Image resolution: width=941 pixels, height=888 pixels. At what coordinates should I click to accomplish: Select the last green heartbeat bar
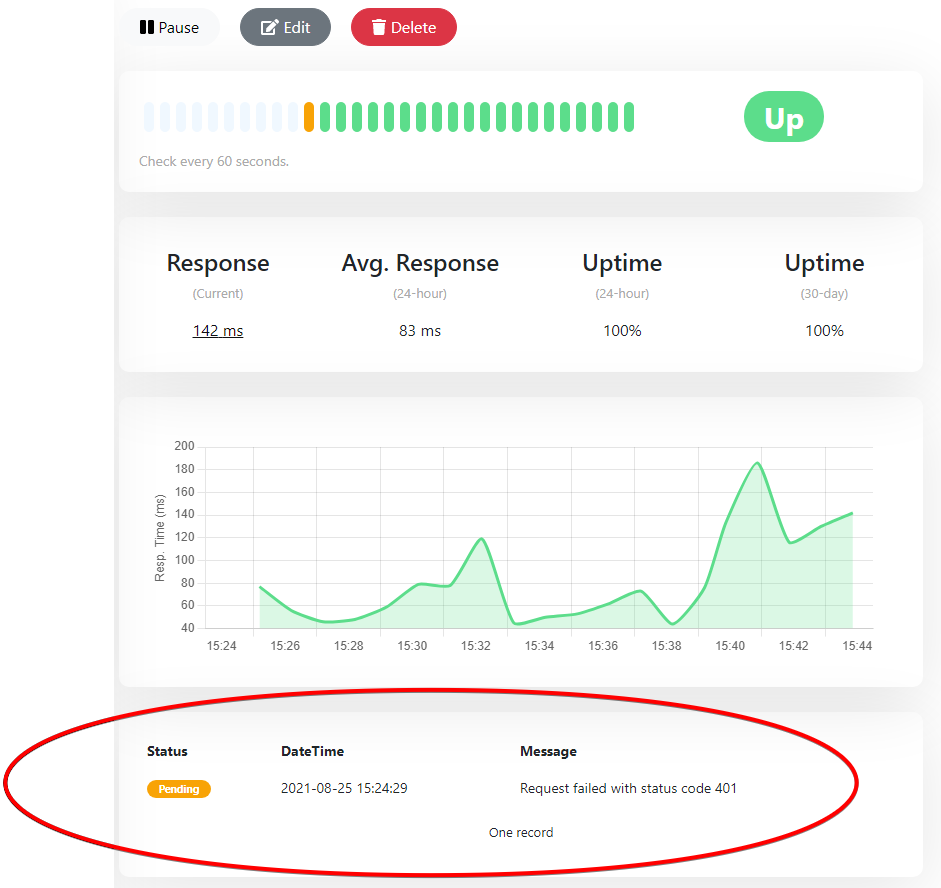point(629,117)
